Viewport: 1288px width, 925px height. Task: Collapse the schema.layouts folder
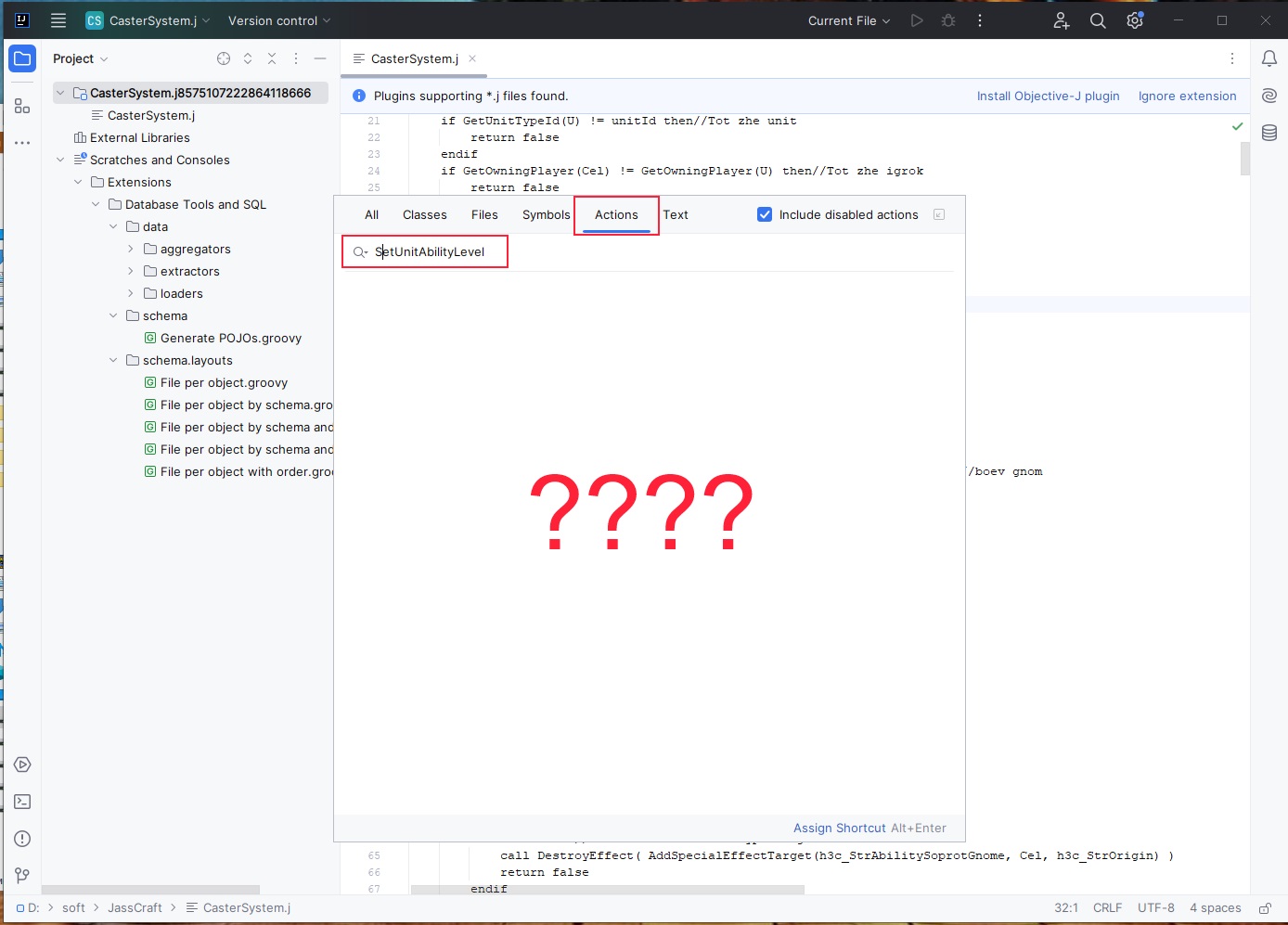click(x=113, y=360)
